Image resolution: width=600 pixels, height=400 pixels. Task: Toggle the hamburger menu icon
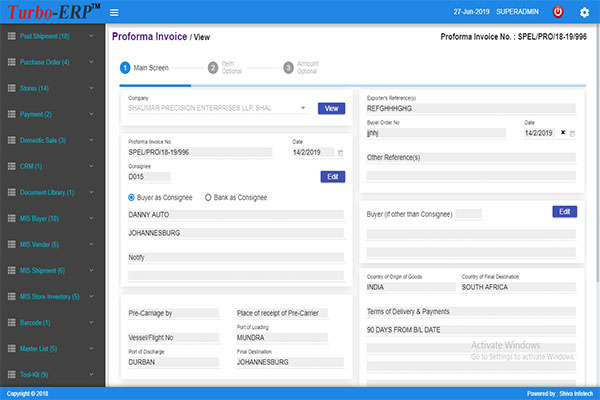(114, 13)
